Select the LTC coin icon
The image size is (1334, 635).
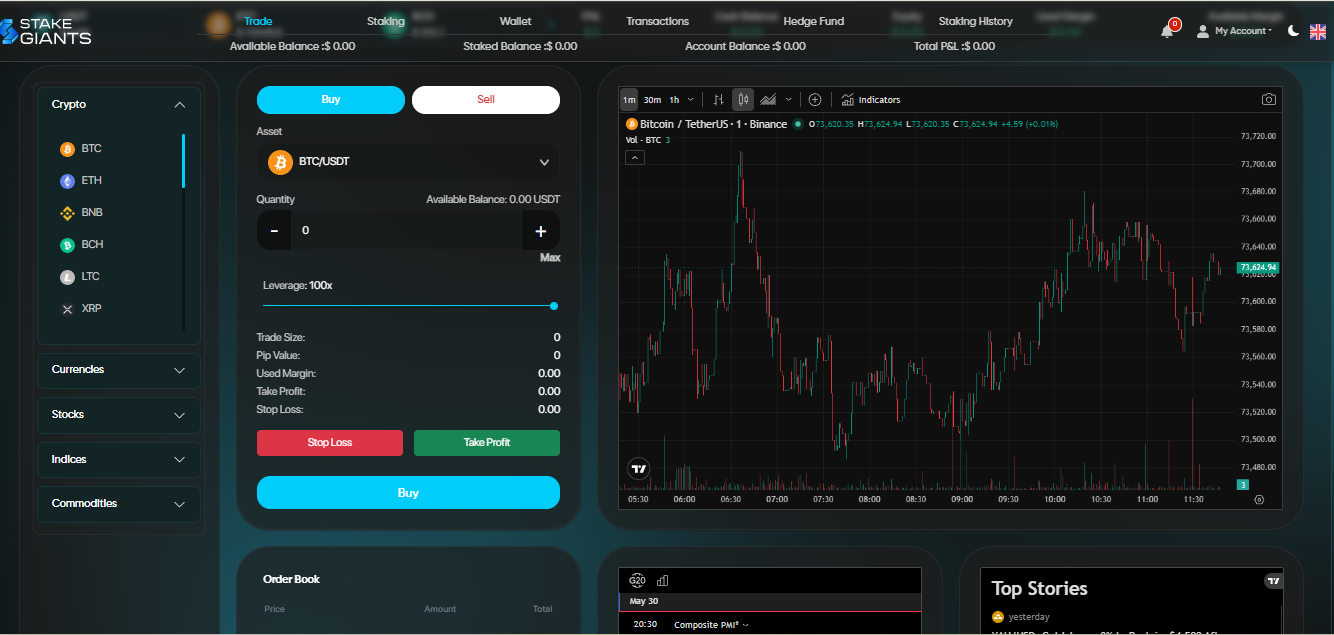(68, 277)
